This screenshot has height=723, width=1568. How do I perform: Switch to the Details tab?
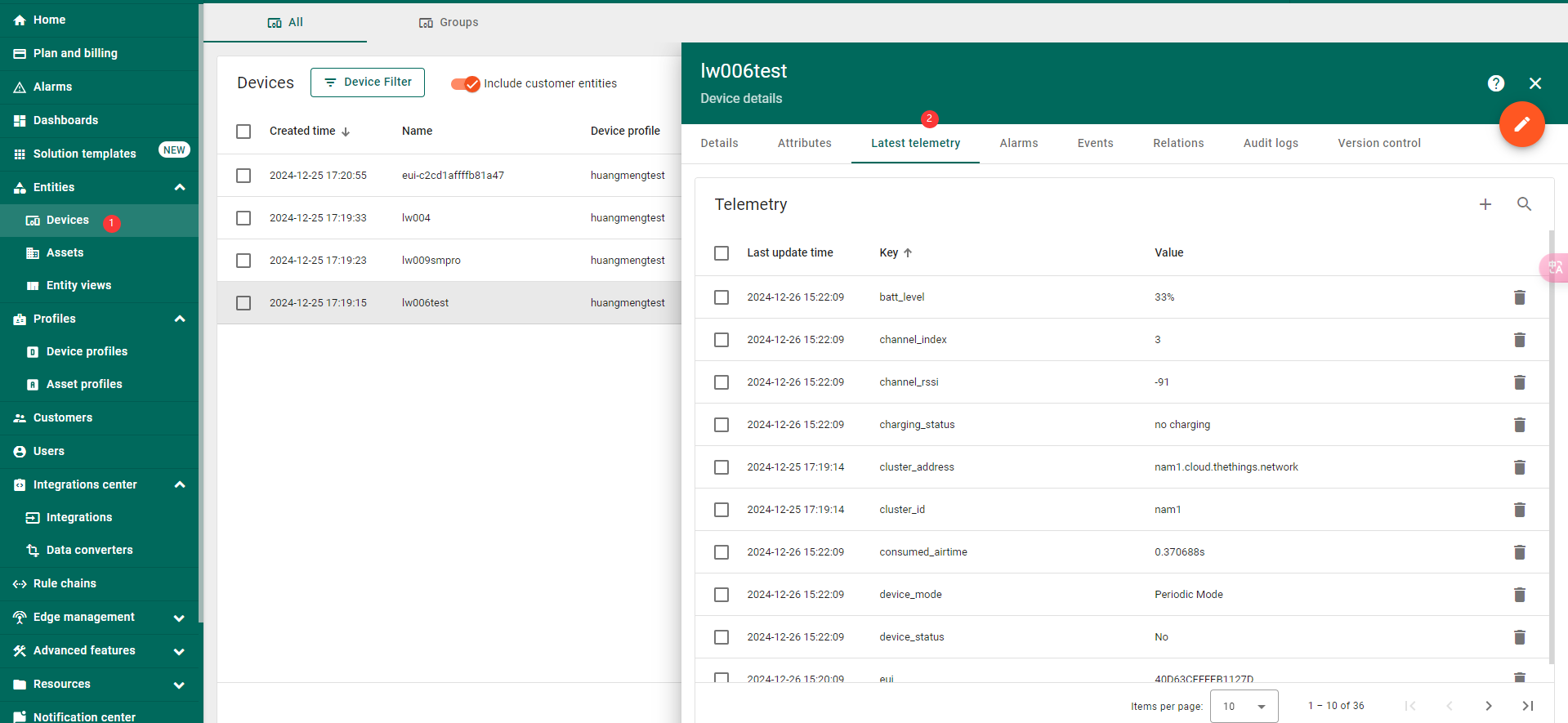point(719,143)
